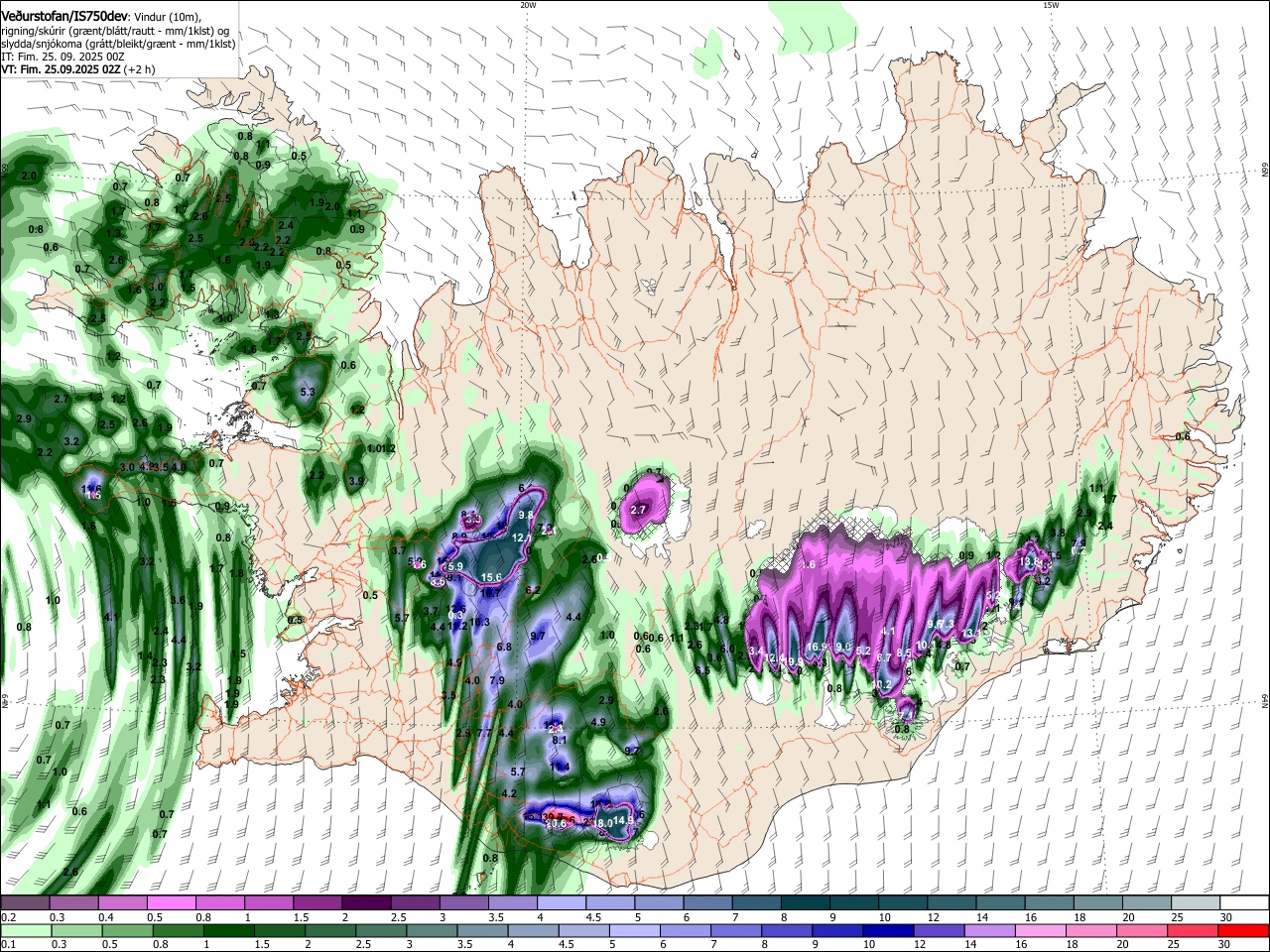Click the 'IT: Fim. 25. 09. 2025 00Z' line
Viewport: 1270px width, 952px height.
[63, 58]
